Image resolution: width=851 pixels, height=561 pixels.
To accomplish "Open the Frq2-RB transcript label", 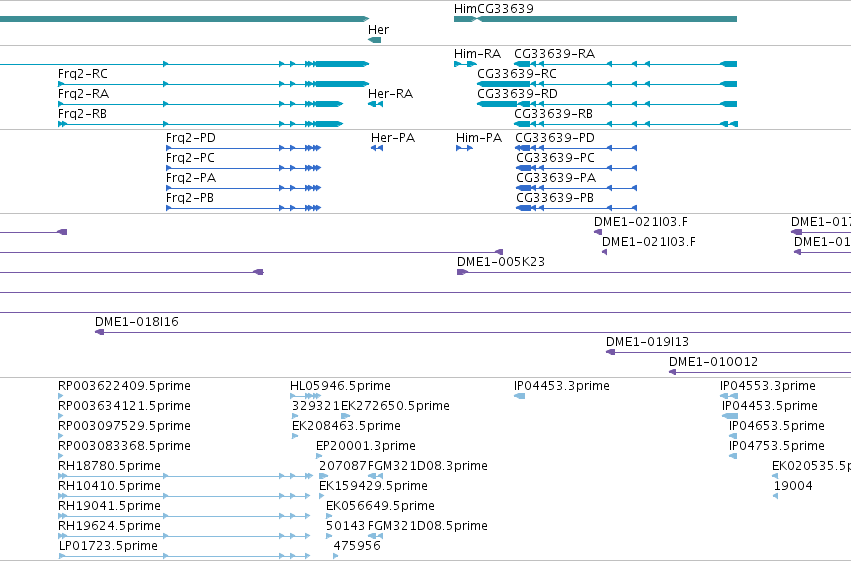I will tap(82, 114).
